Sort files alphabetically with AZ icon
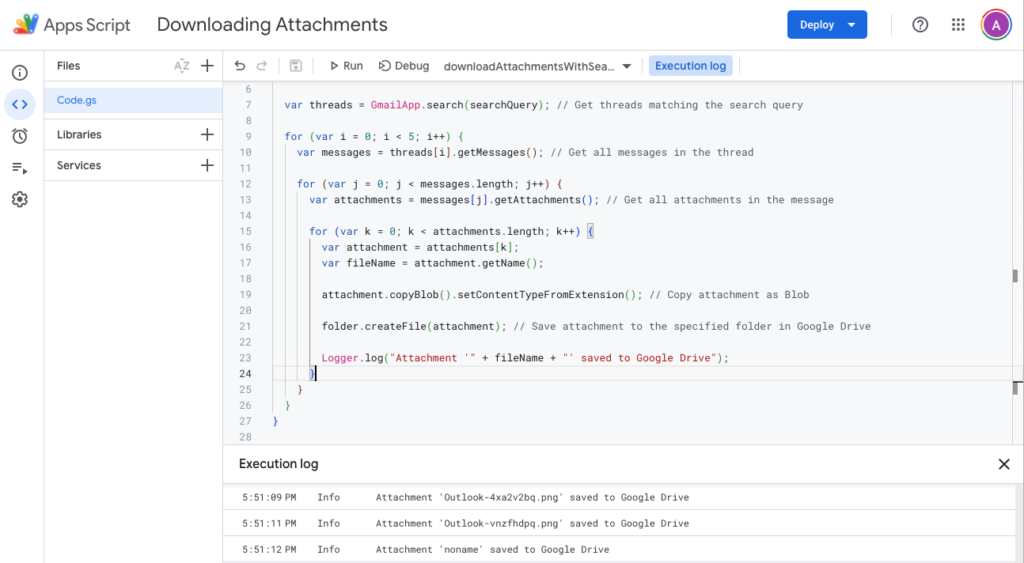 [182, 65]
